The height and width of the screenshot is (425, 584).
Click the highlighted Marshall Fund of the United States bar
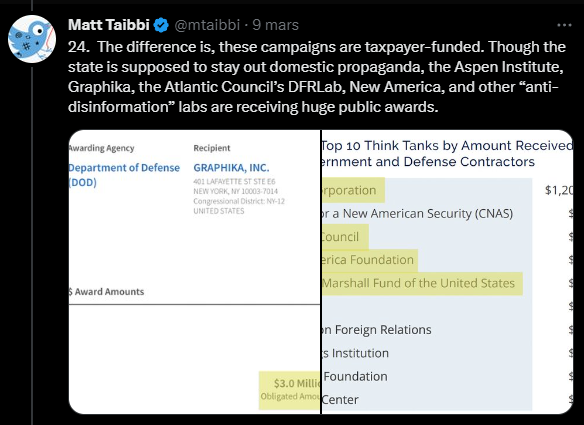pos(422,283)
